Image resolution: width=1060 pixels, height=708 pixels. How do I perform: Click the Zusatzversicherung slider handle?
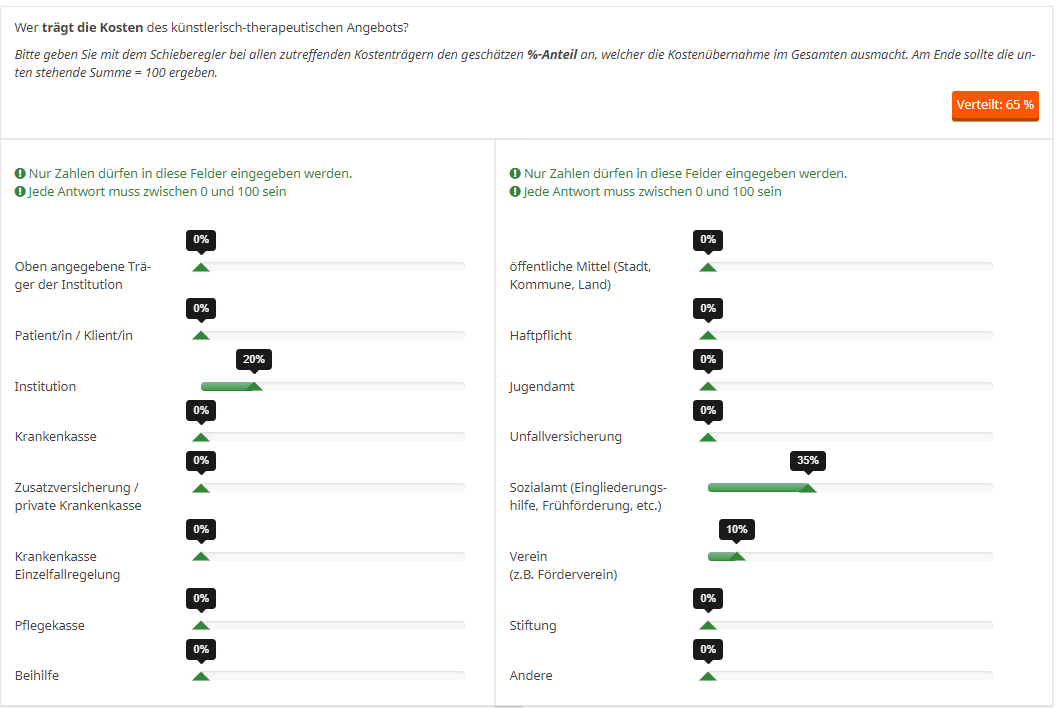201,488
